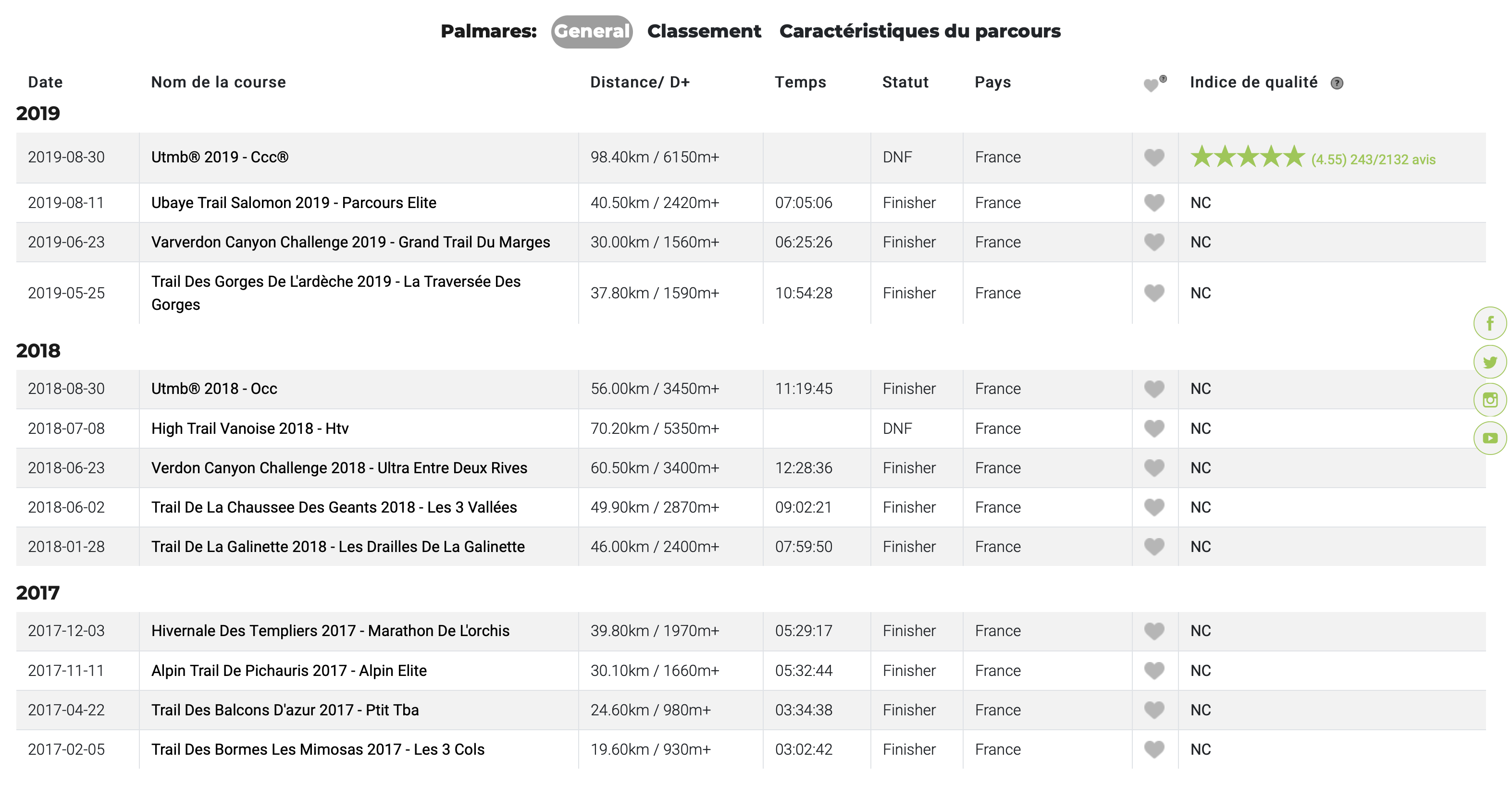Click quality index help question mark

1337,83
